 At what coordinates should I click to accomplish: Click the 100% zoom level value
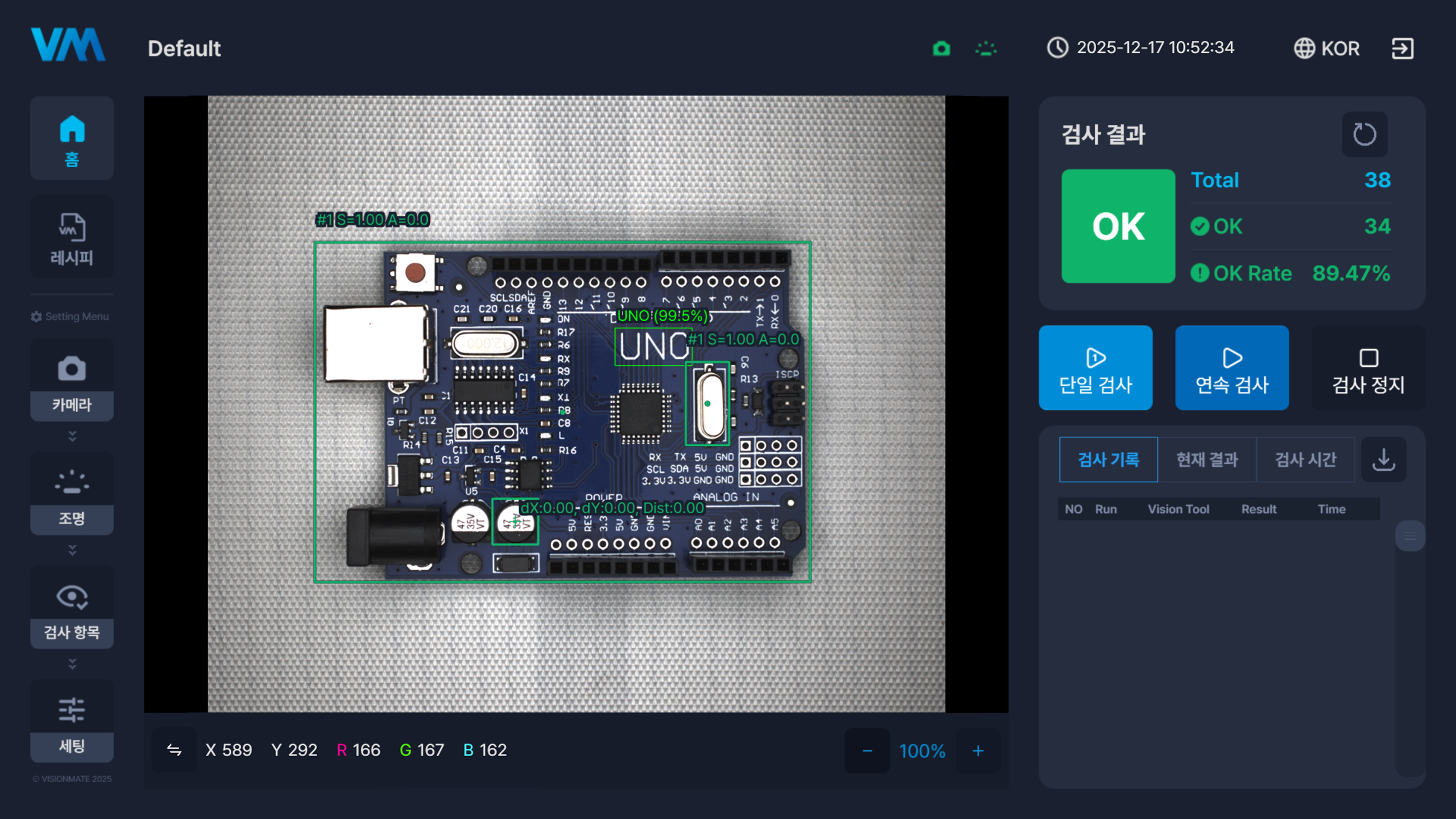tap(923, 751)
